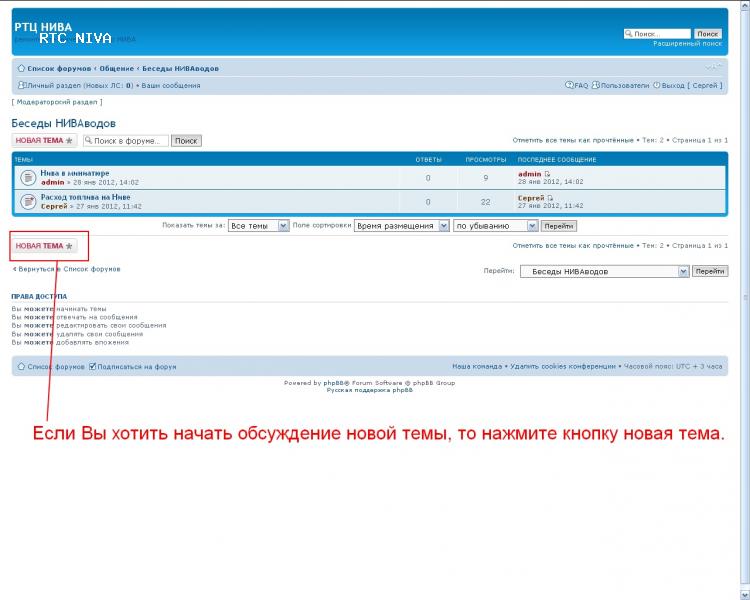Click the bottom НОВАЯ ТЕМА button
Viewport: 750px width, 600px height.
coord(44,246)
